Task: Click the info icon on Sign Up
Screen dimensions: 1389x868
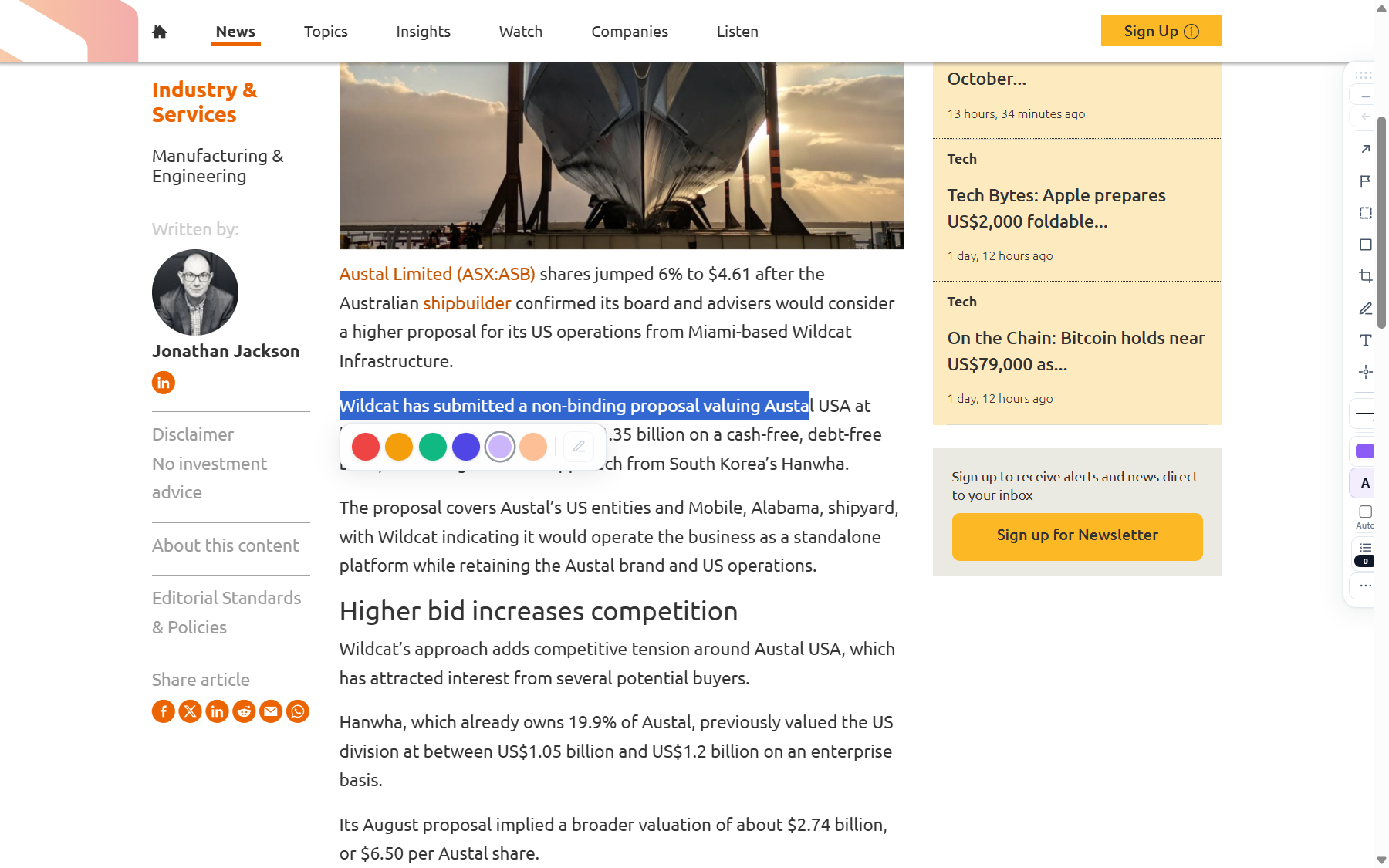Action: (1191, 32)
